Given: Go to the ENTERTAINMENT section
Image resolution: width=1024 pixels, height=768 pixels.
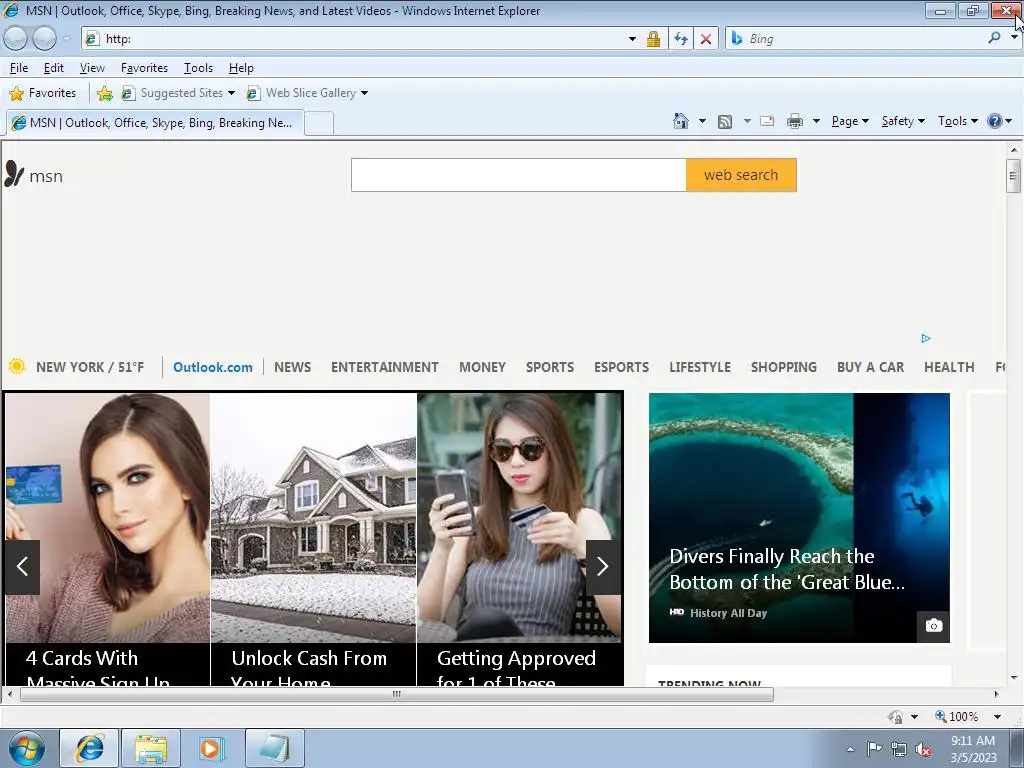Looking at the screenshot, I should (385, 367).
